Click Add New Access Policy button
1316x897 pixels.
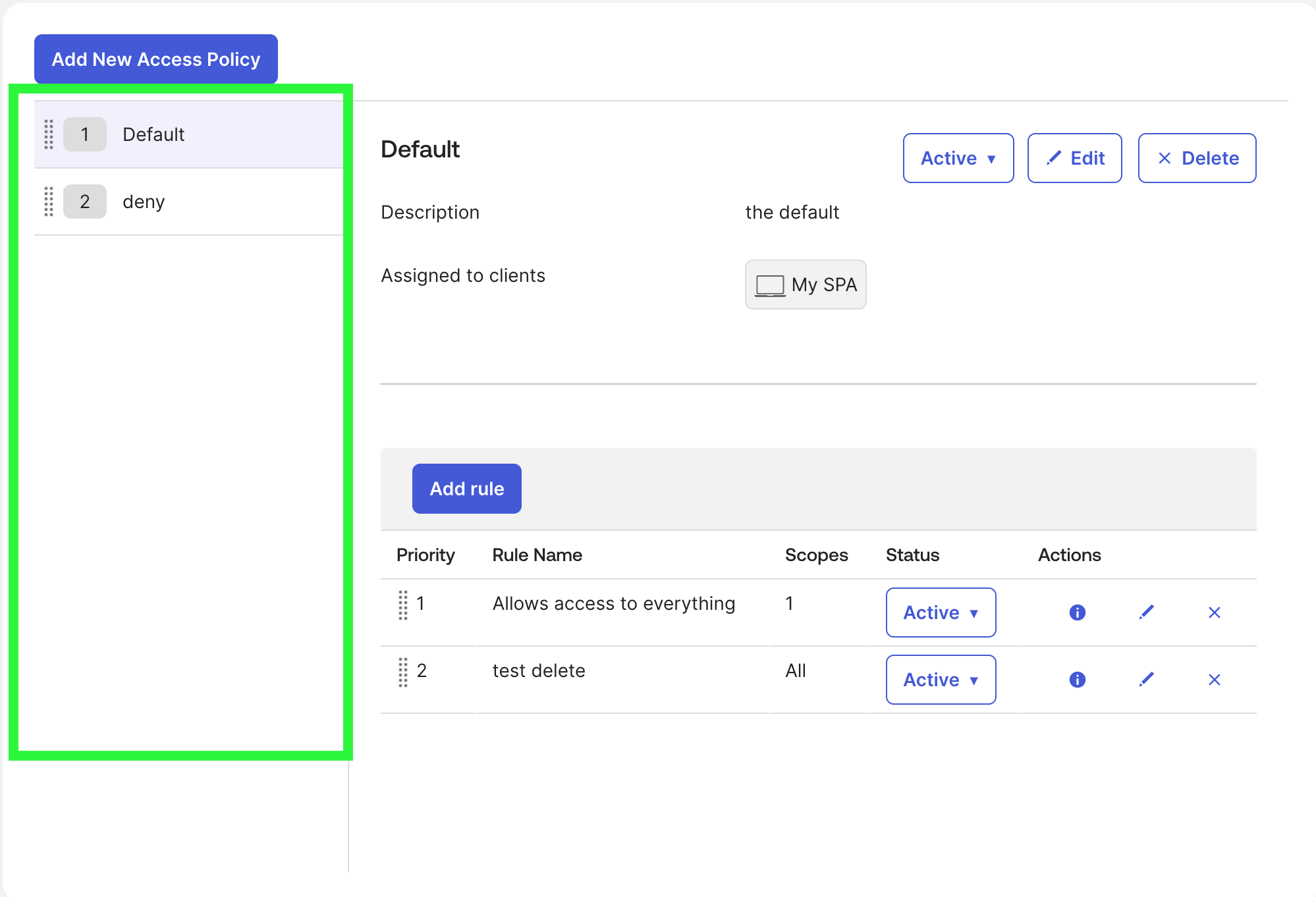pos(156,59)
